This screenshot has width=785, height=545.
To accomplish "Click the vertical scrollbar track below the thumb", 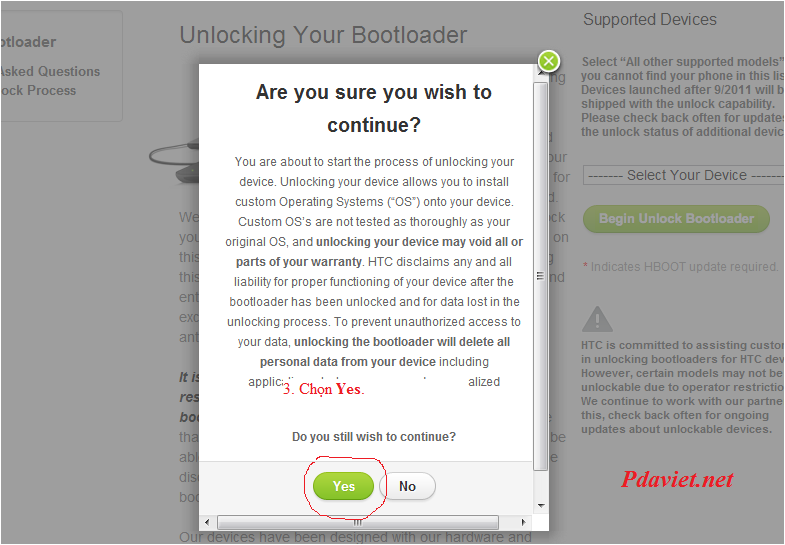I will pos(540,484).
